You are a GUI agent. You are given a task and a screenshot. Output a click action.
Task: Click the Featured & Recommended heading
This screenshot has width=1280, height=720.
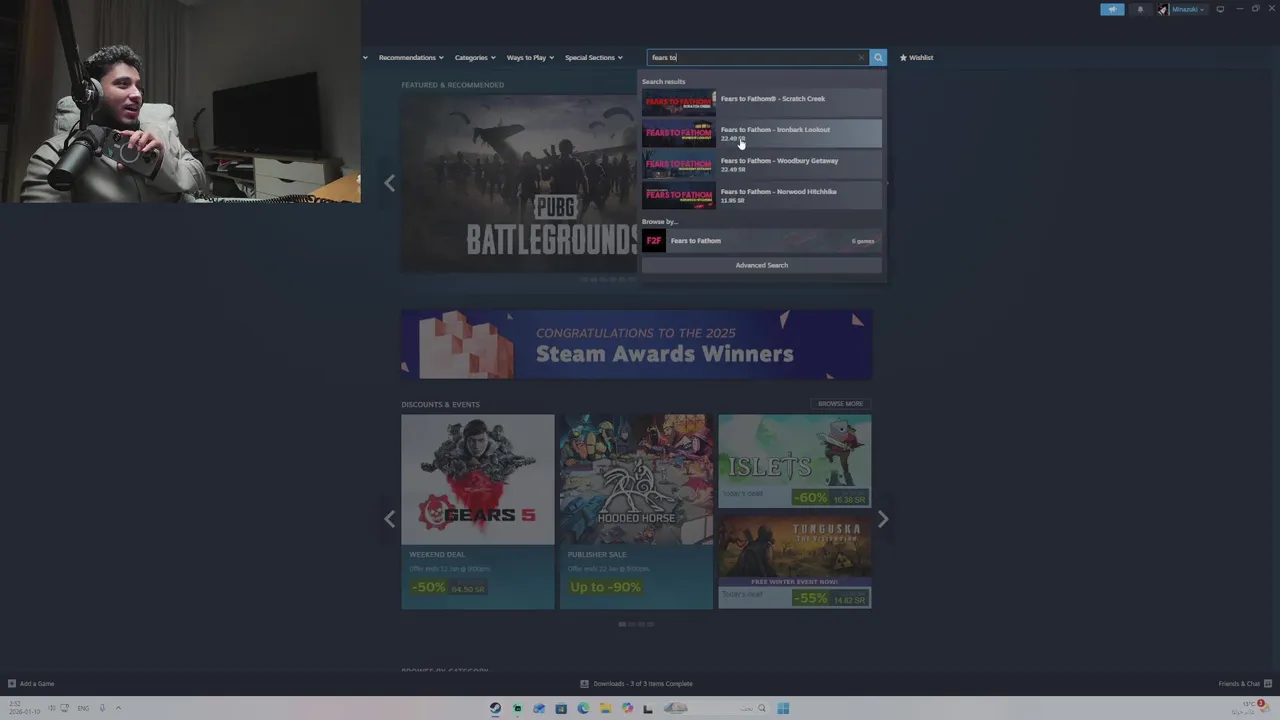point(452,85)
